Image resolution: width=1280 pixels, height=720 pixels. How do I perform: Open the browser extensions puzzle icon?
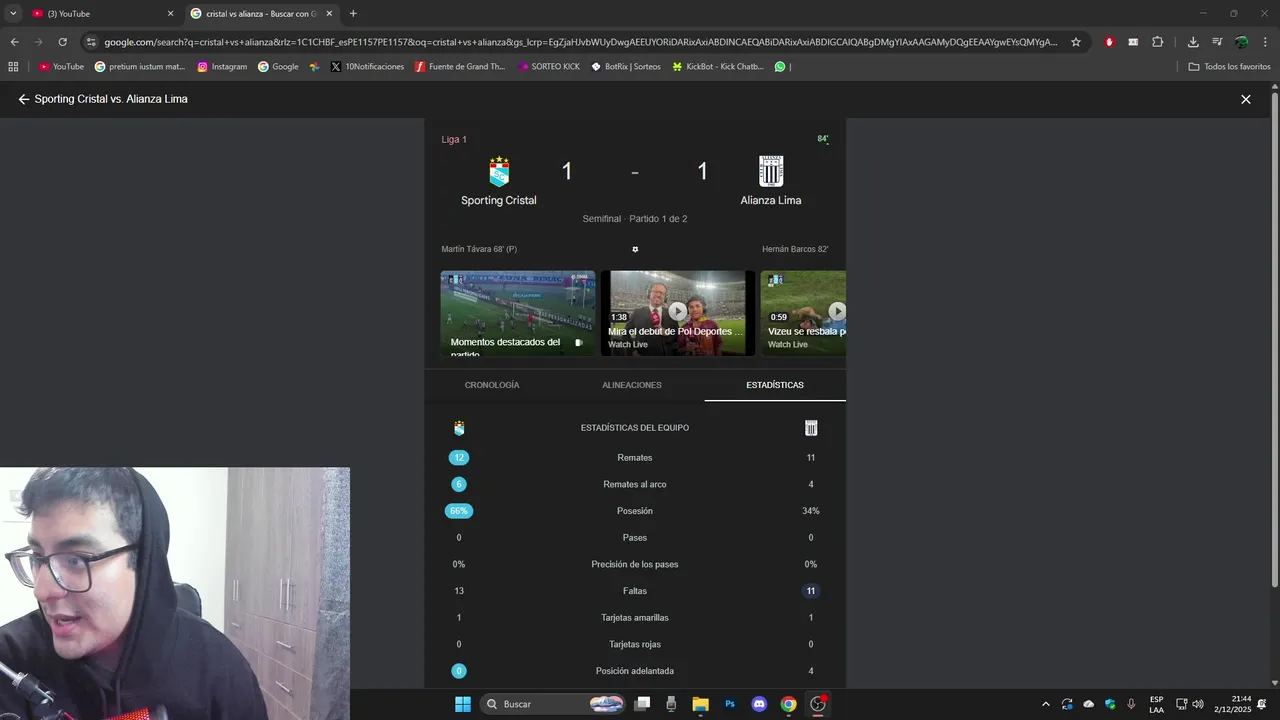point(1158,42)
